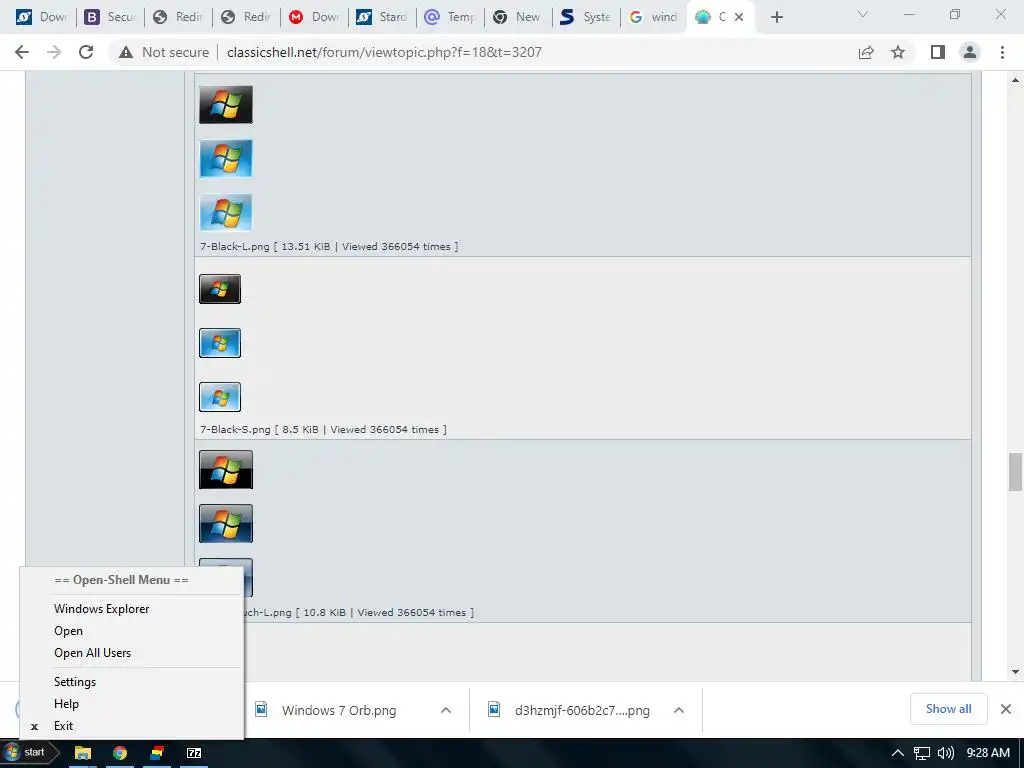
Task: Share this page using share icon
Action: coord(866,52)
